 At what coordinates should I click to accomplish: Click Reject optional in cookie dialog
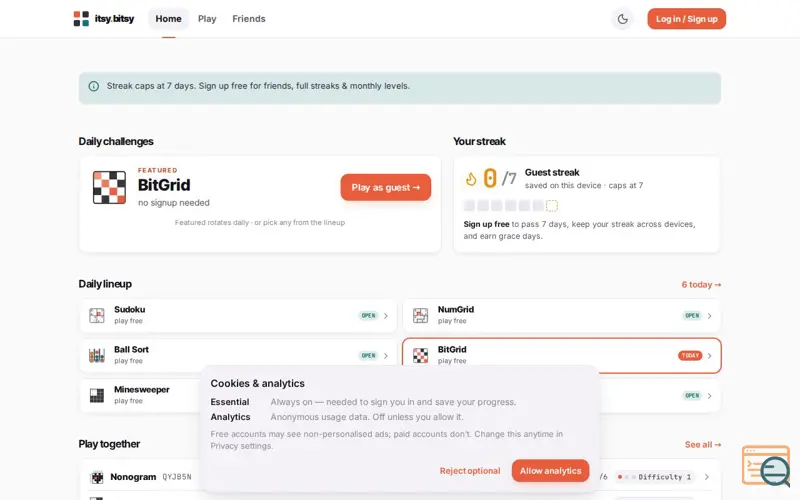click(470, 471)
